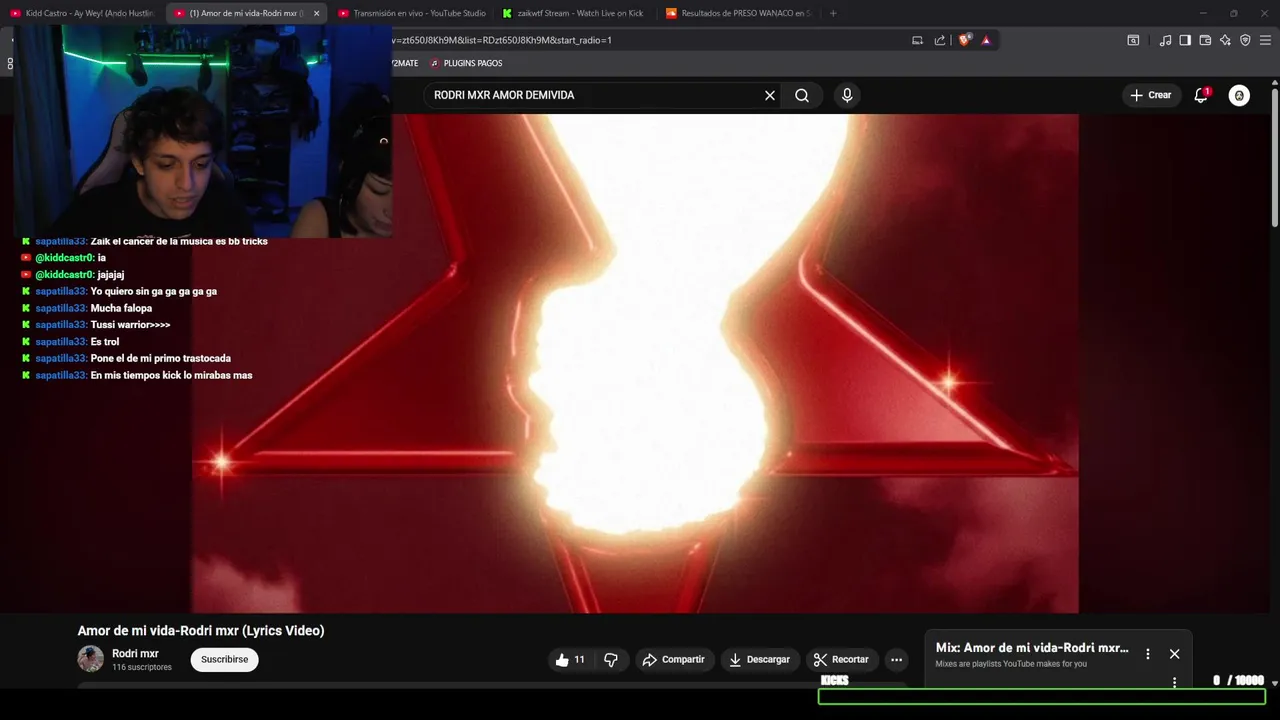Click chat message 'Es trol'

(105, 342)
